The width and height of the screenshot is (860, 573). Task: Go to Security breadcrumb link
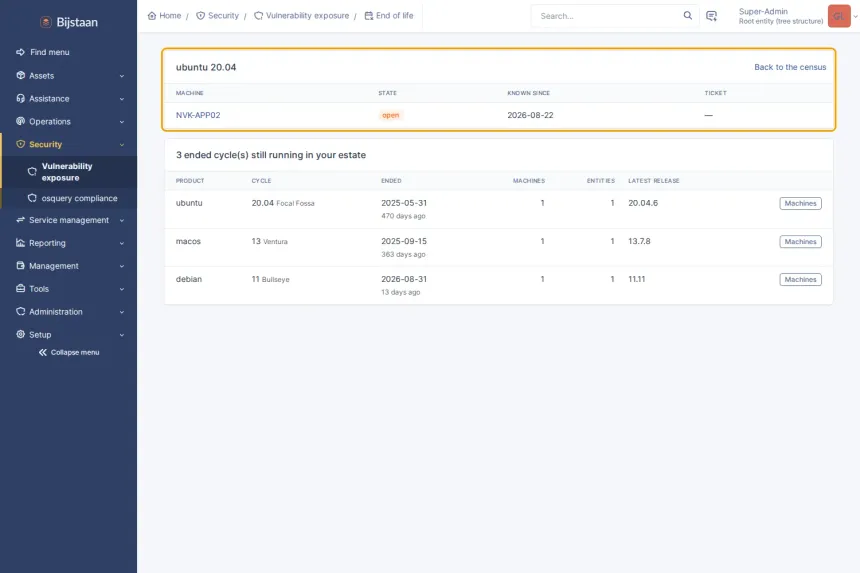(x=218, y=16)
